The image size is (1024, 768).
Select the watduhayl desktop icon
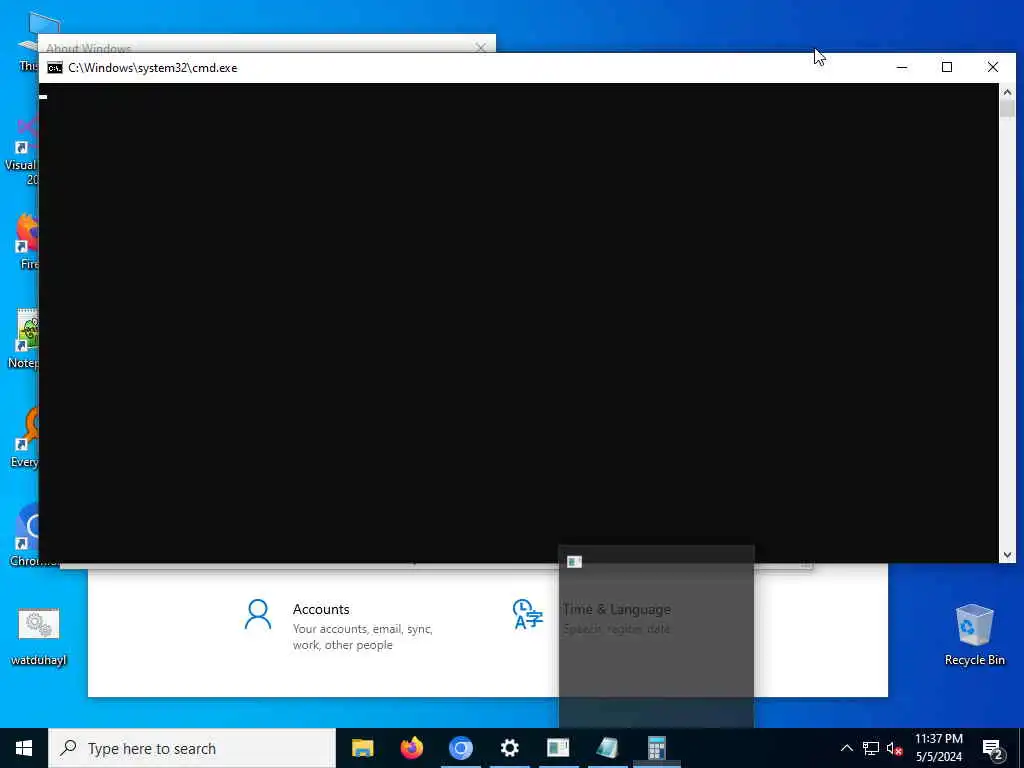tap(39, 636)
